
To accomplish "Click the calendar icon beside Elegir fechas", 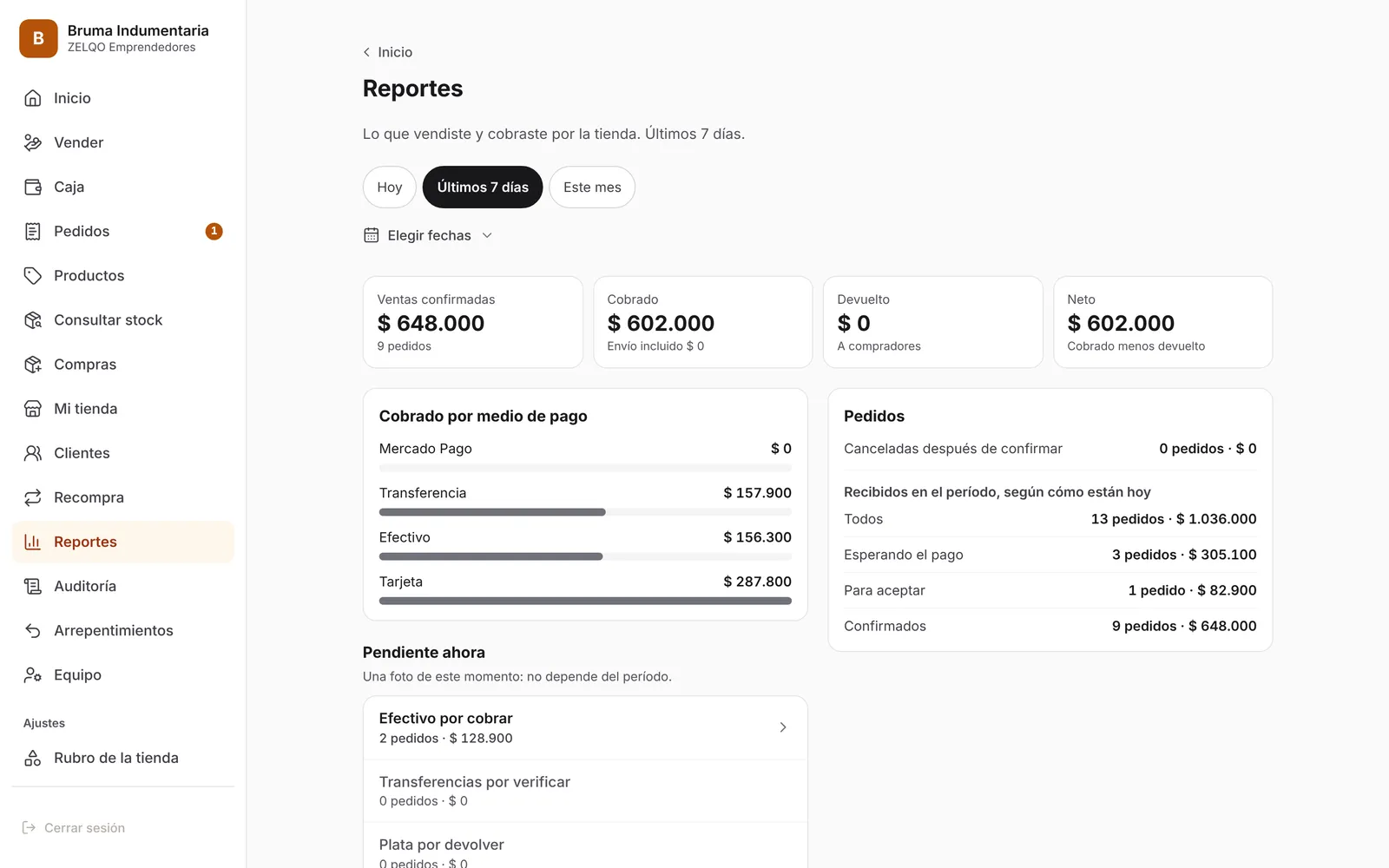I will 372,235.
